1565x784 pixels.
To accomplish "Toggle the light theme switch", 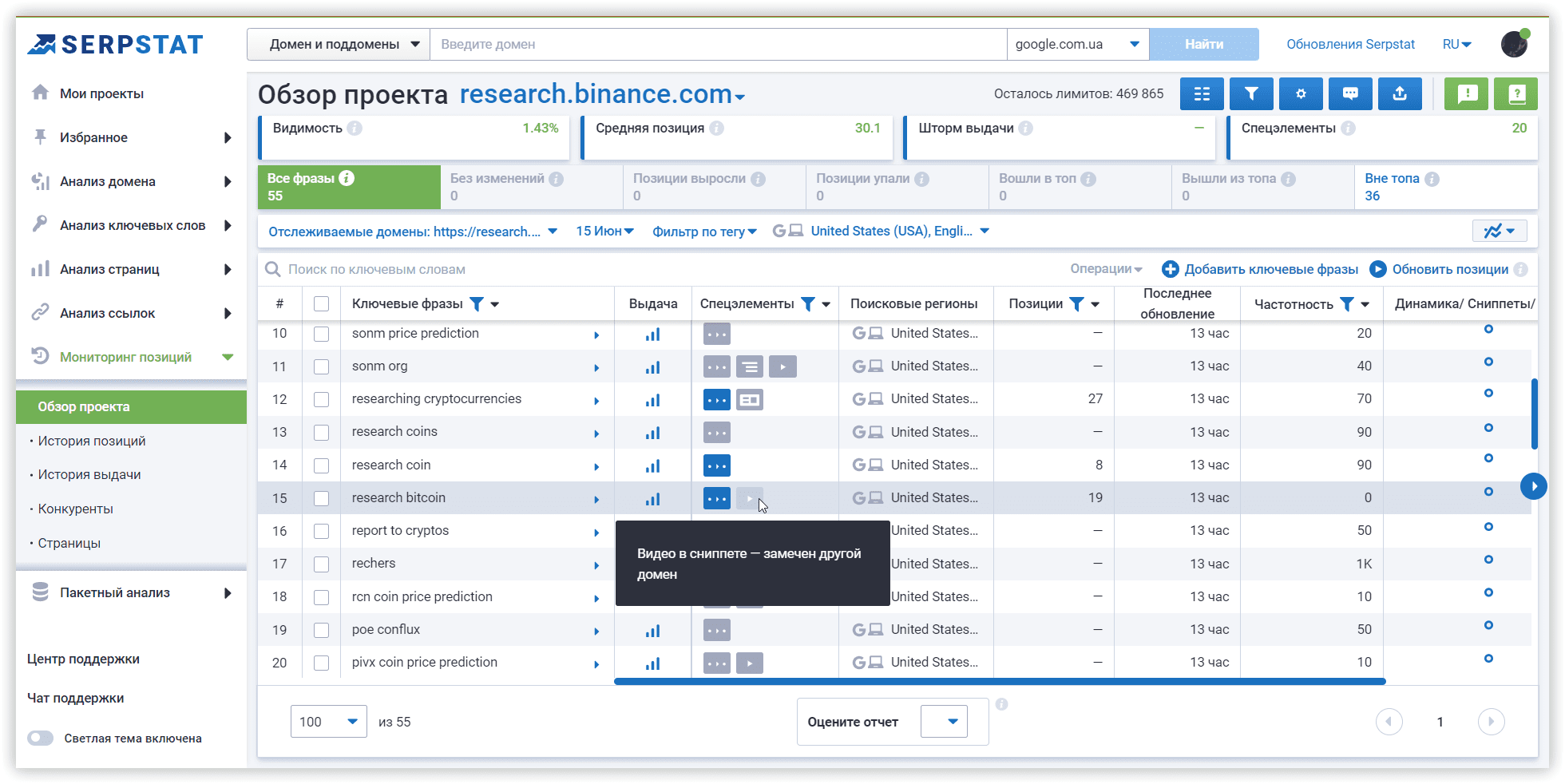I will click(x=41, y=738).
